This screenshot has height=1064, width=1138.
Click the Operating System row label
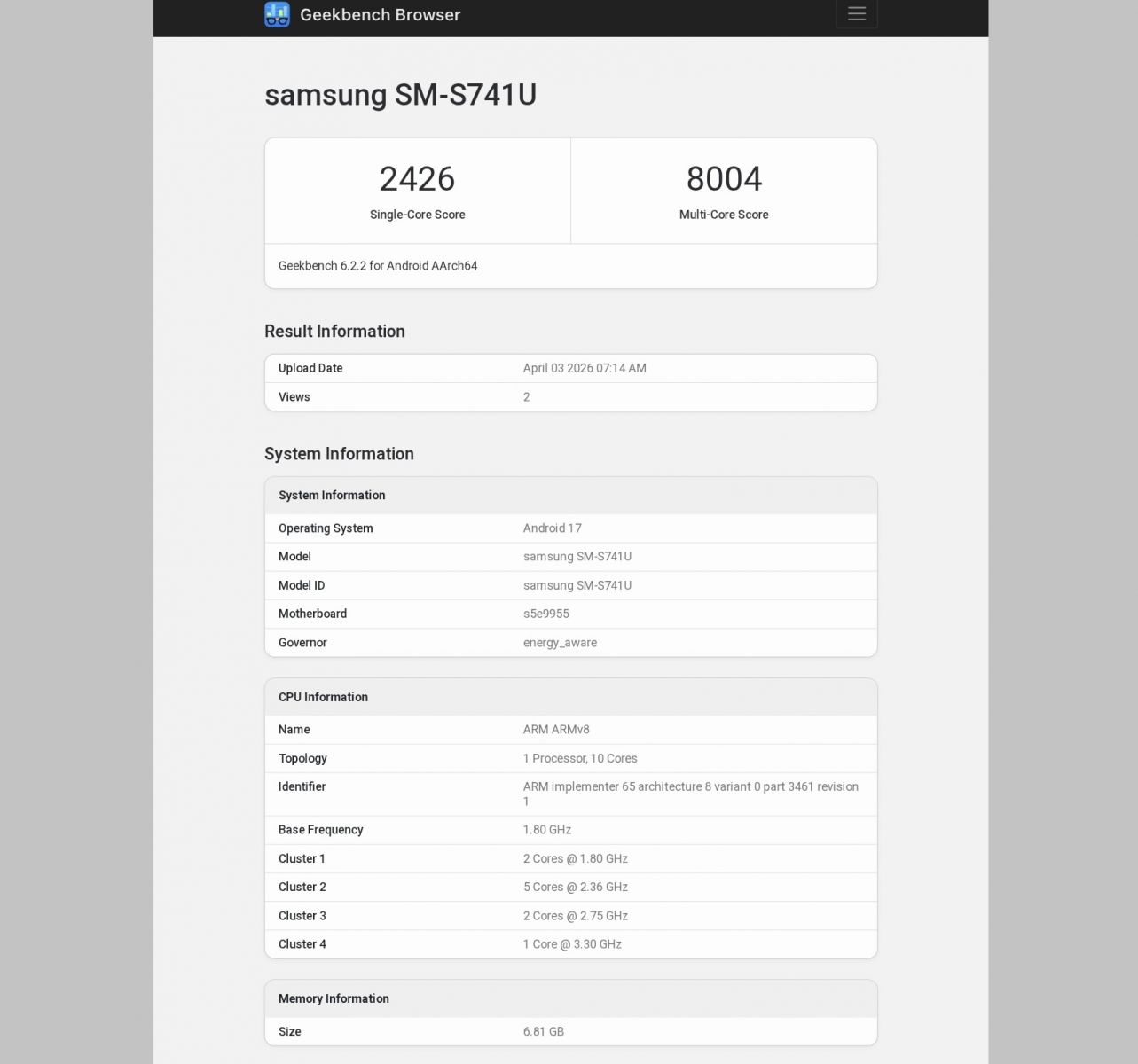click(x=326, y=528)
